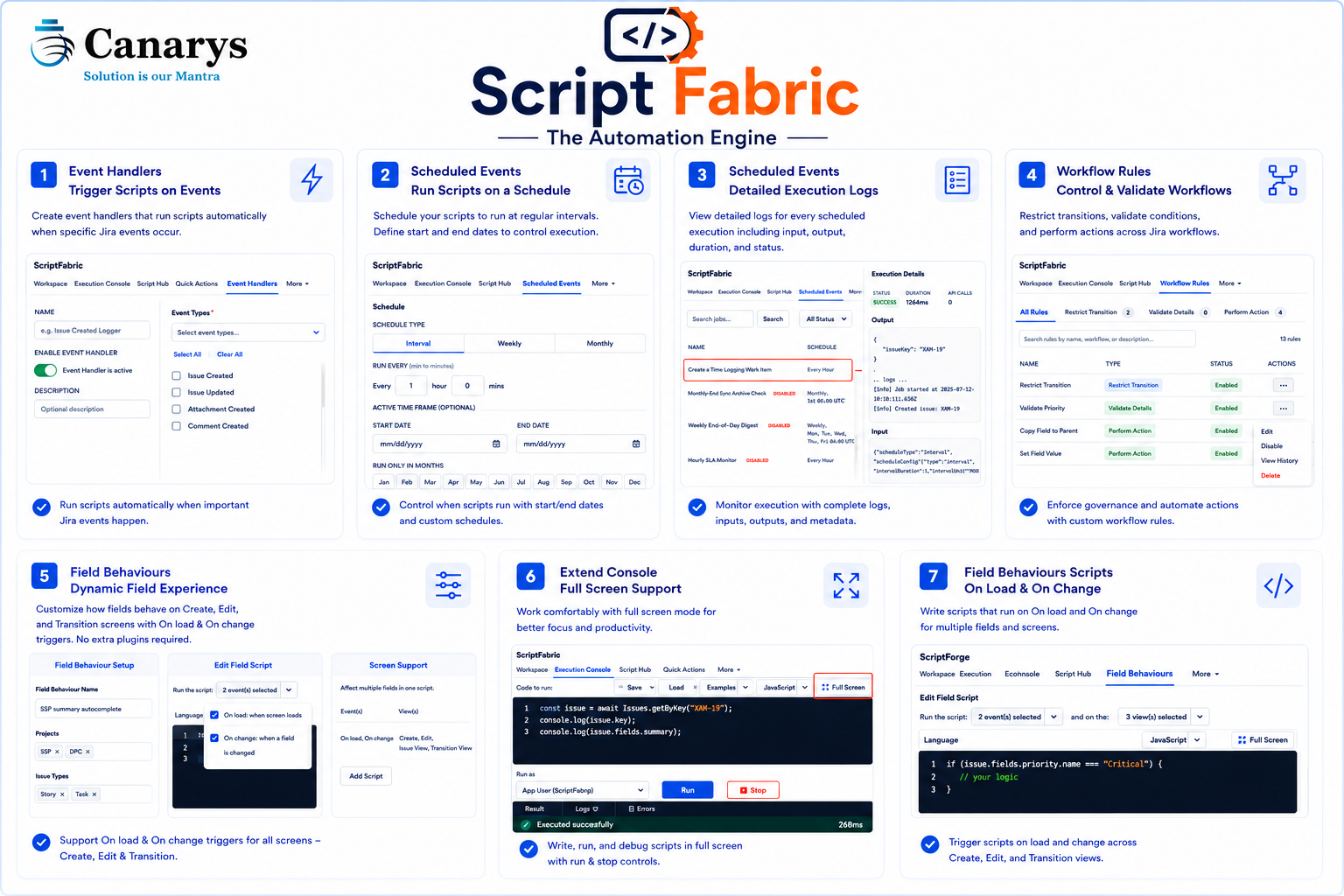Click the Extend Console expand arrows icon
Image resolution: width=1344 pixels, height=896 pixels.
[846, 585]
